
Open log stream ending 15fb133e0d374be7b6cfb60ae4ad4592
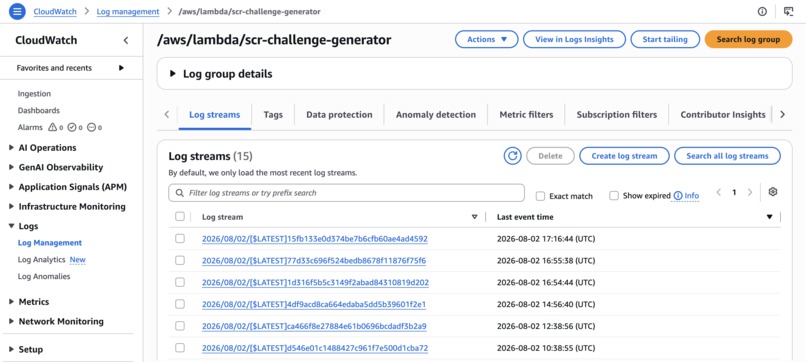pyautogui.click(x=315, y=239)
